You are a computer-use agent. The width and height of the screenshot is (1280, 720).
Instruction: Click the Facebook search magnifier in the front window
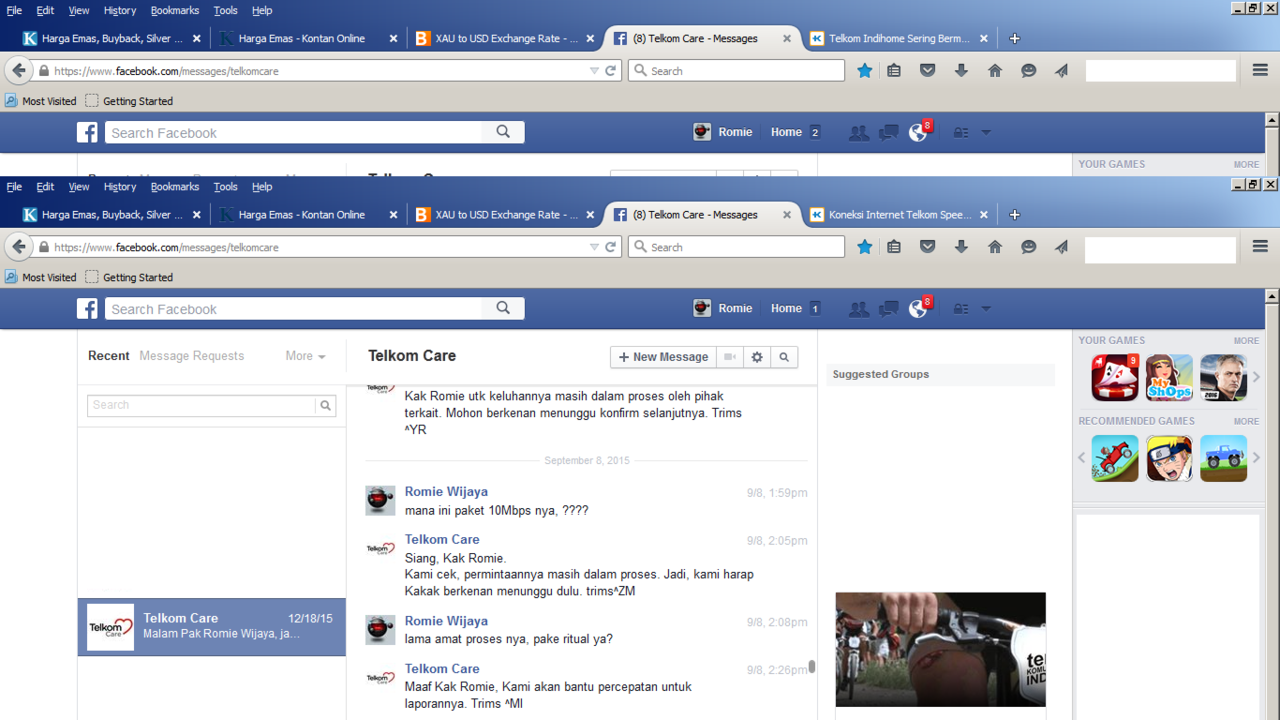503,308
